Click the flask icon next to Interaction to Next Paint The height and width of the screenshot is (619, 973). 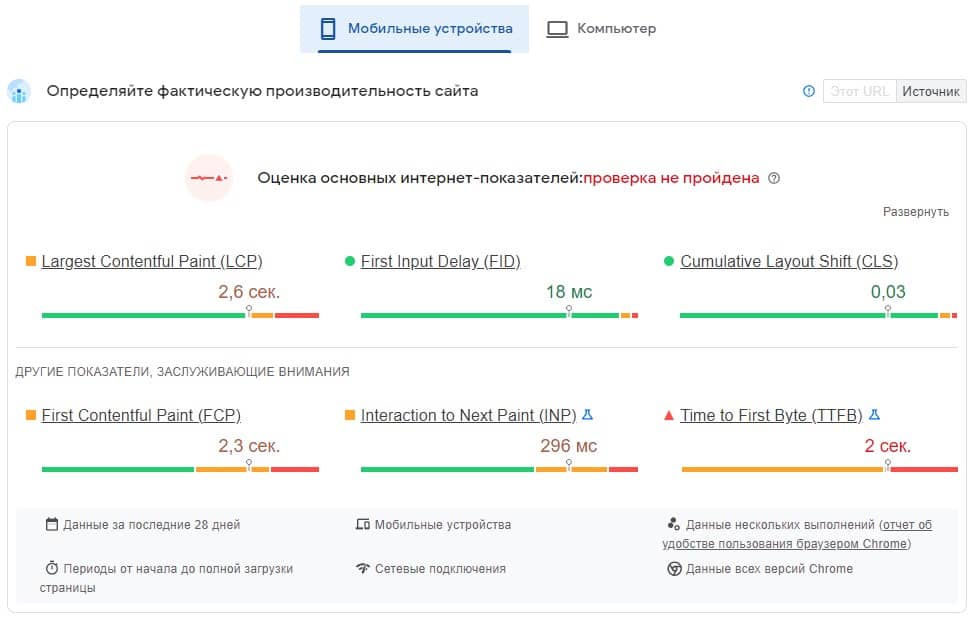(x=585, y=412)
